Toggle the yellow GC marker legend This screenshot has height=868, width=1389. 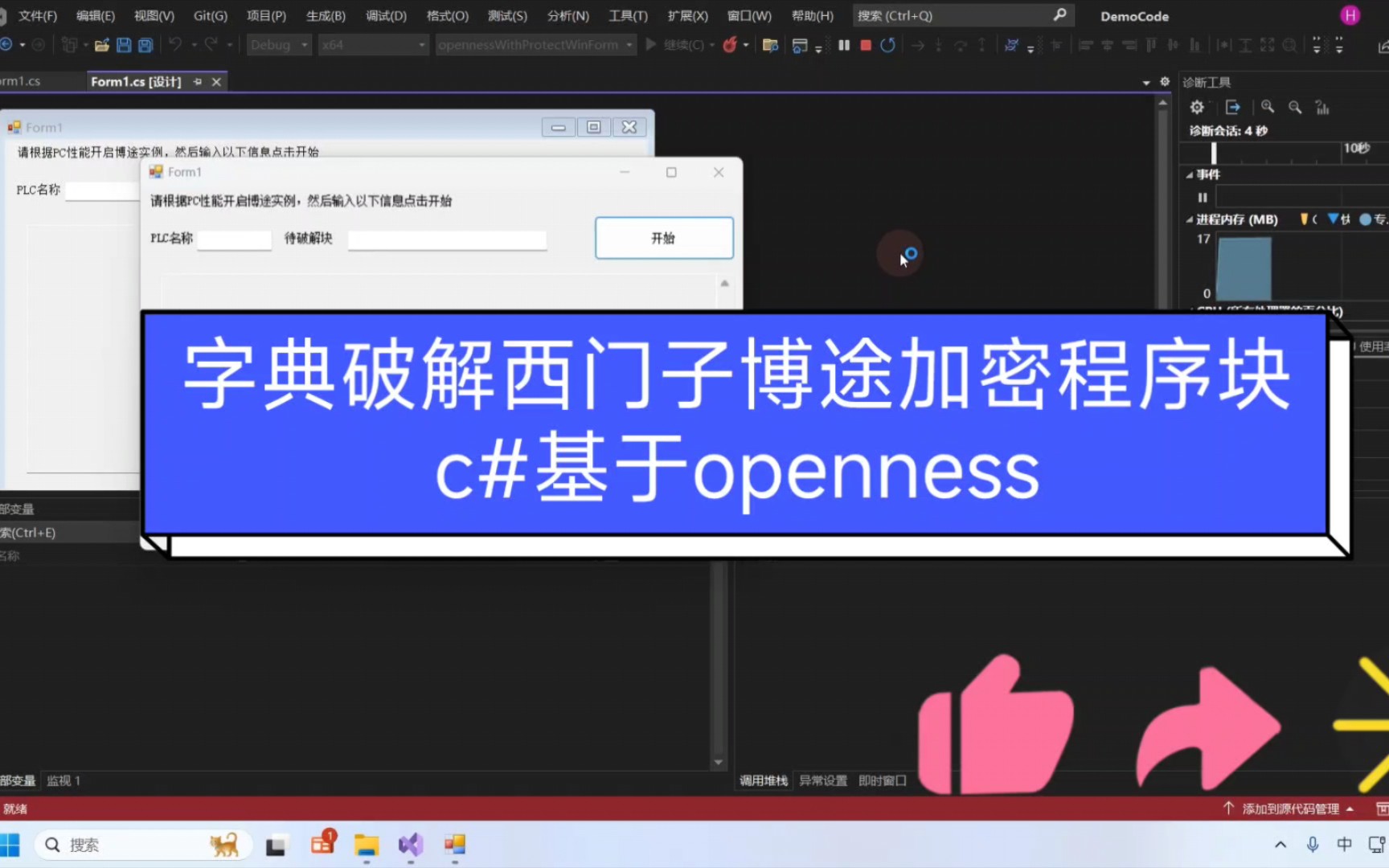click(1304, 219)
